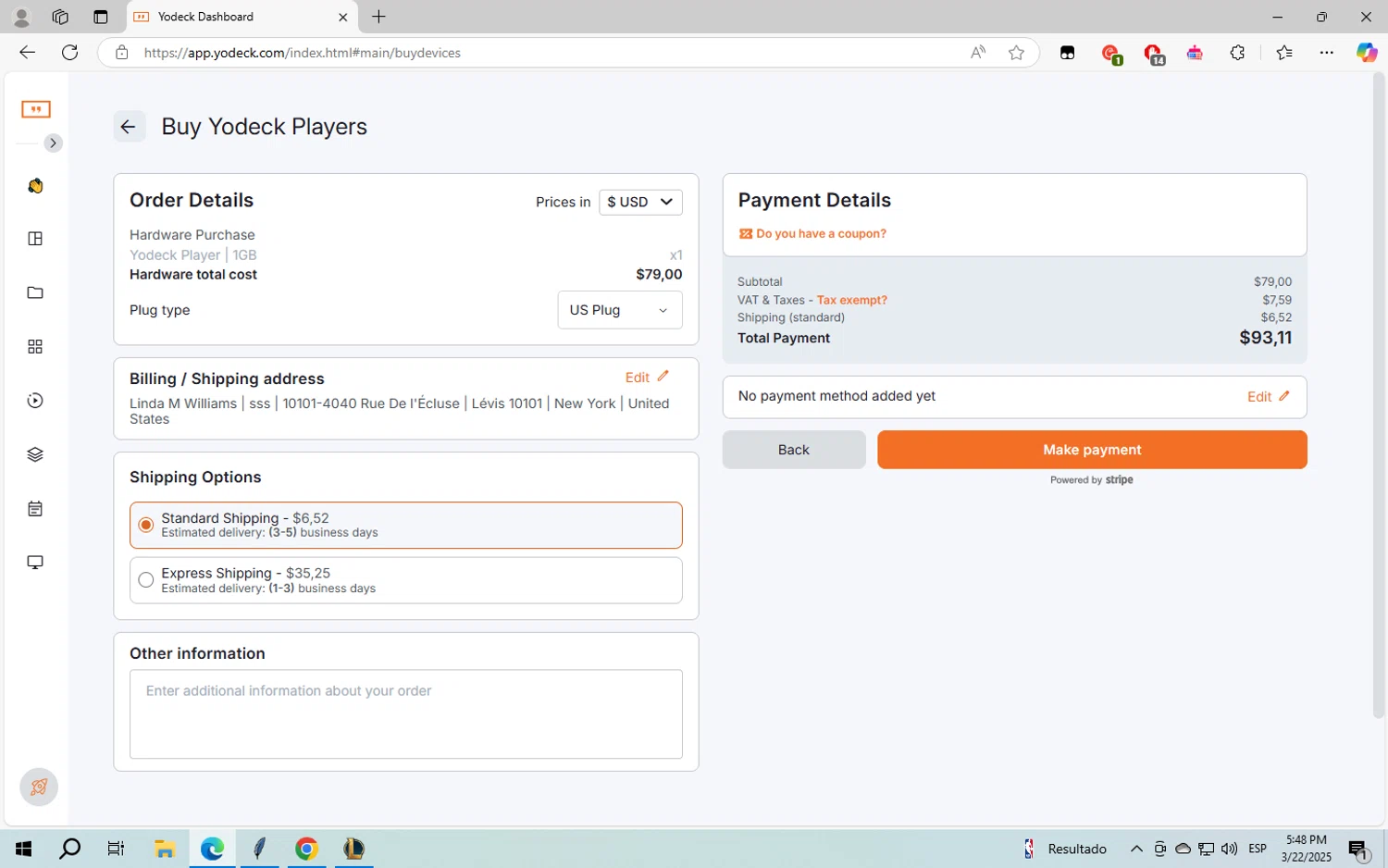Select Express Shipping radio option
This screenshot has height=868, width=1388.
146,580
